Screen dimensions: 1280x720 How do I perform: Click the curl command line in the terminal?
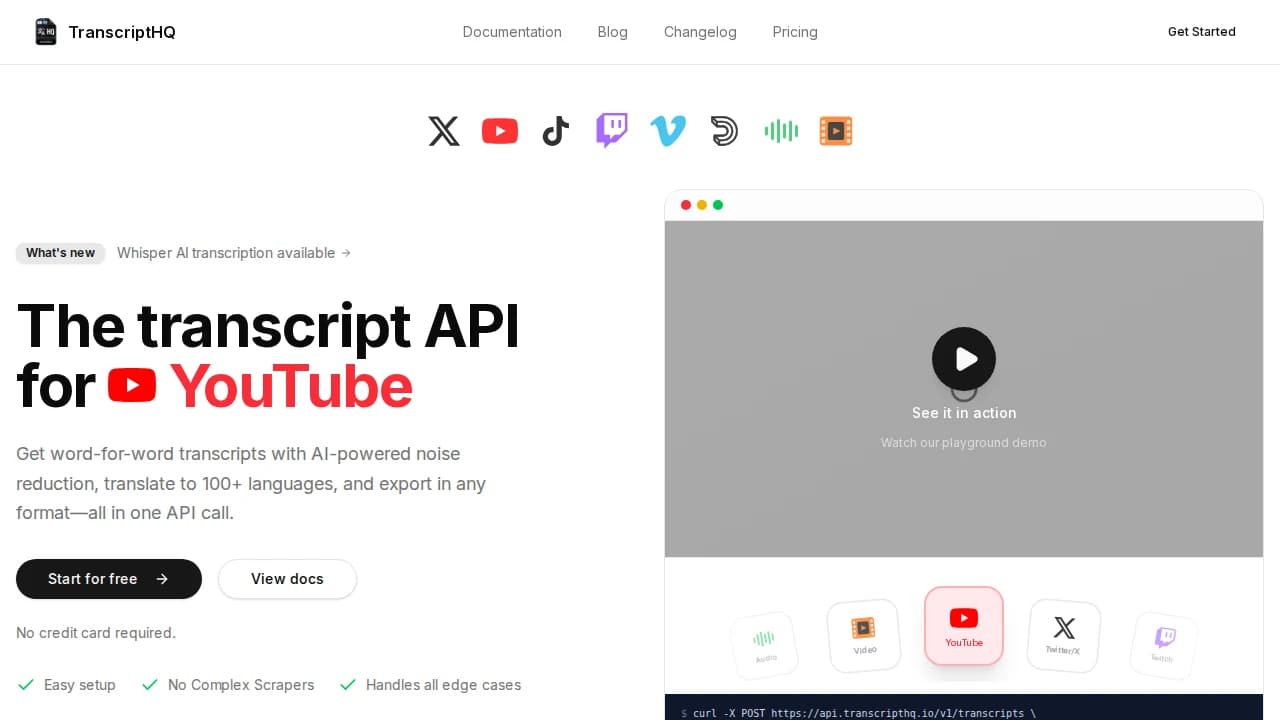coord(860,713)
